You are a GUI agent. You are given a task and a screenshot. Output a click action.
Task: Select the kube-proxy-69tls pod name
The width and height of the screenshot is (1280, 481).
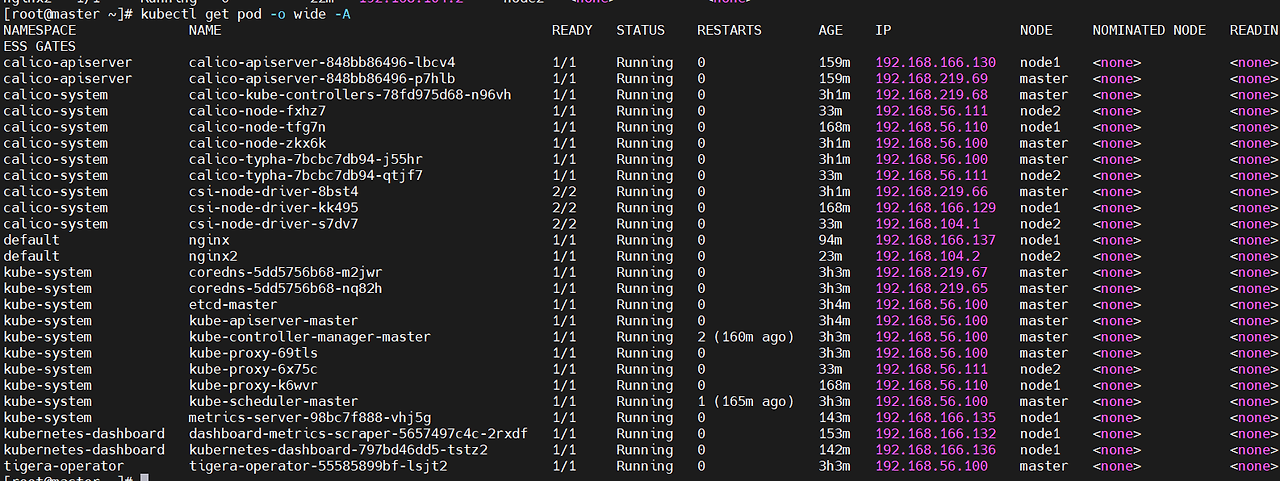(x=253, y=353)
